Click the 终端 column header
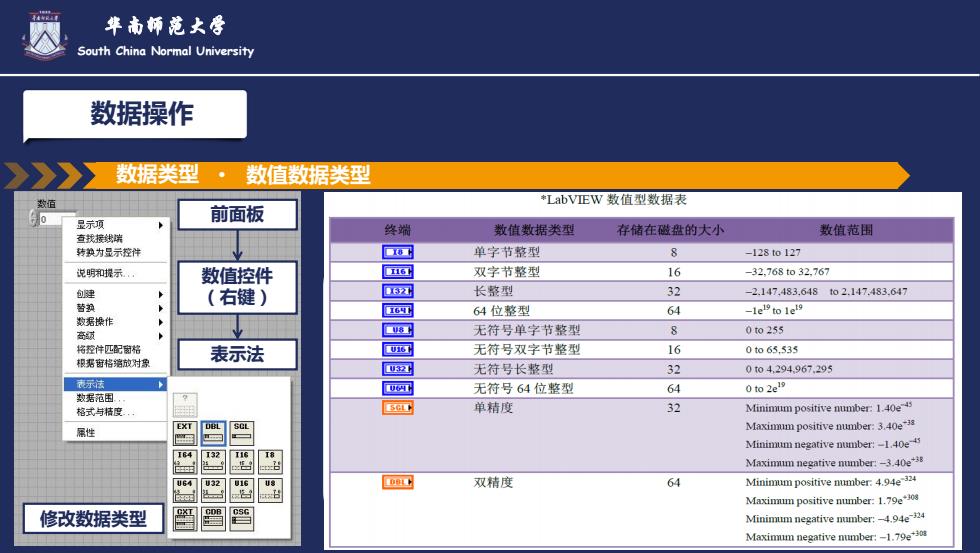This screenshot has height=553, width=980. click(398, 230)
